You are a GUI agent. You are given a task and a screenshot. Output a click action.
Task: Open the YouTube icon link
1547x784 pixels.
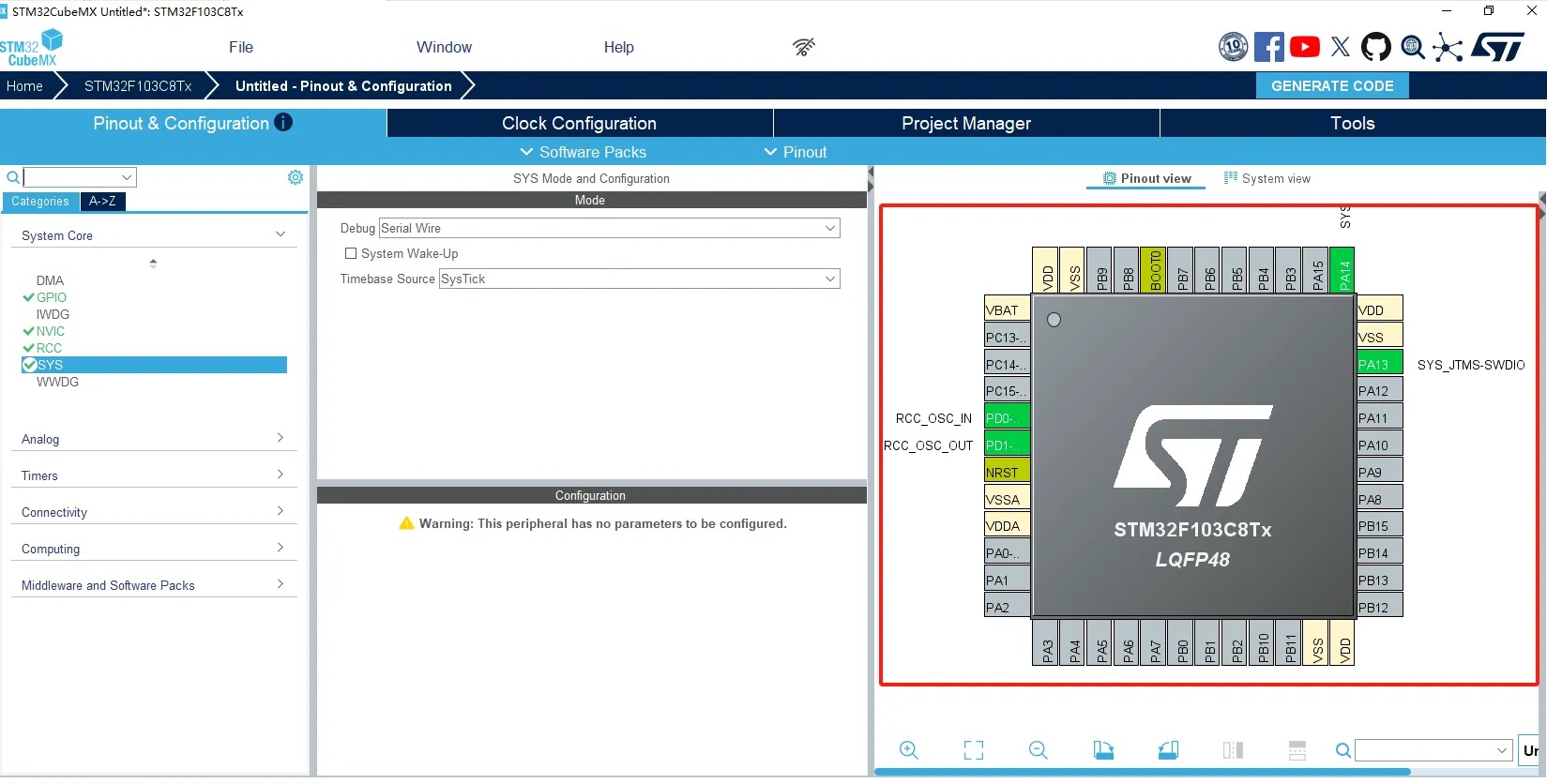[x=1304, y=47]
